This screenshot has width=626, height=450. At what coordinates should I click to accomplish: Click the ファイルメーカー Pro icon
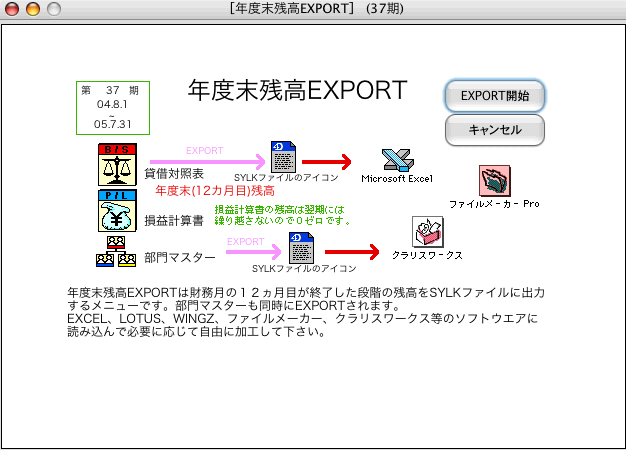pyautogui.click(x=494, y=182)
